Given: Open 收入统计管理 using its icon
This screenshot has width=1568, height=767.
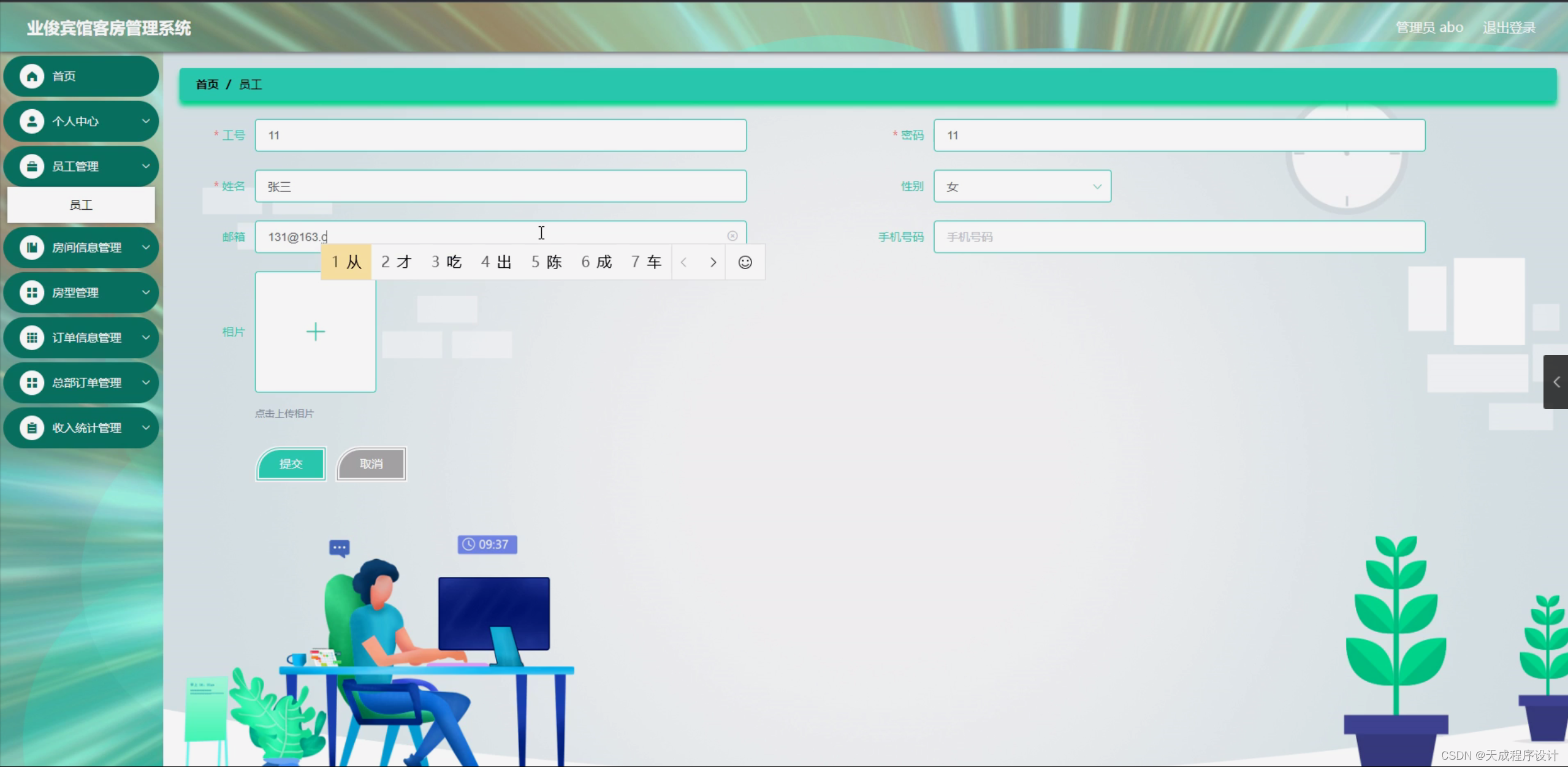Looking at the screenshot, I should (32, 428).
